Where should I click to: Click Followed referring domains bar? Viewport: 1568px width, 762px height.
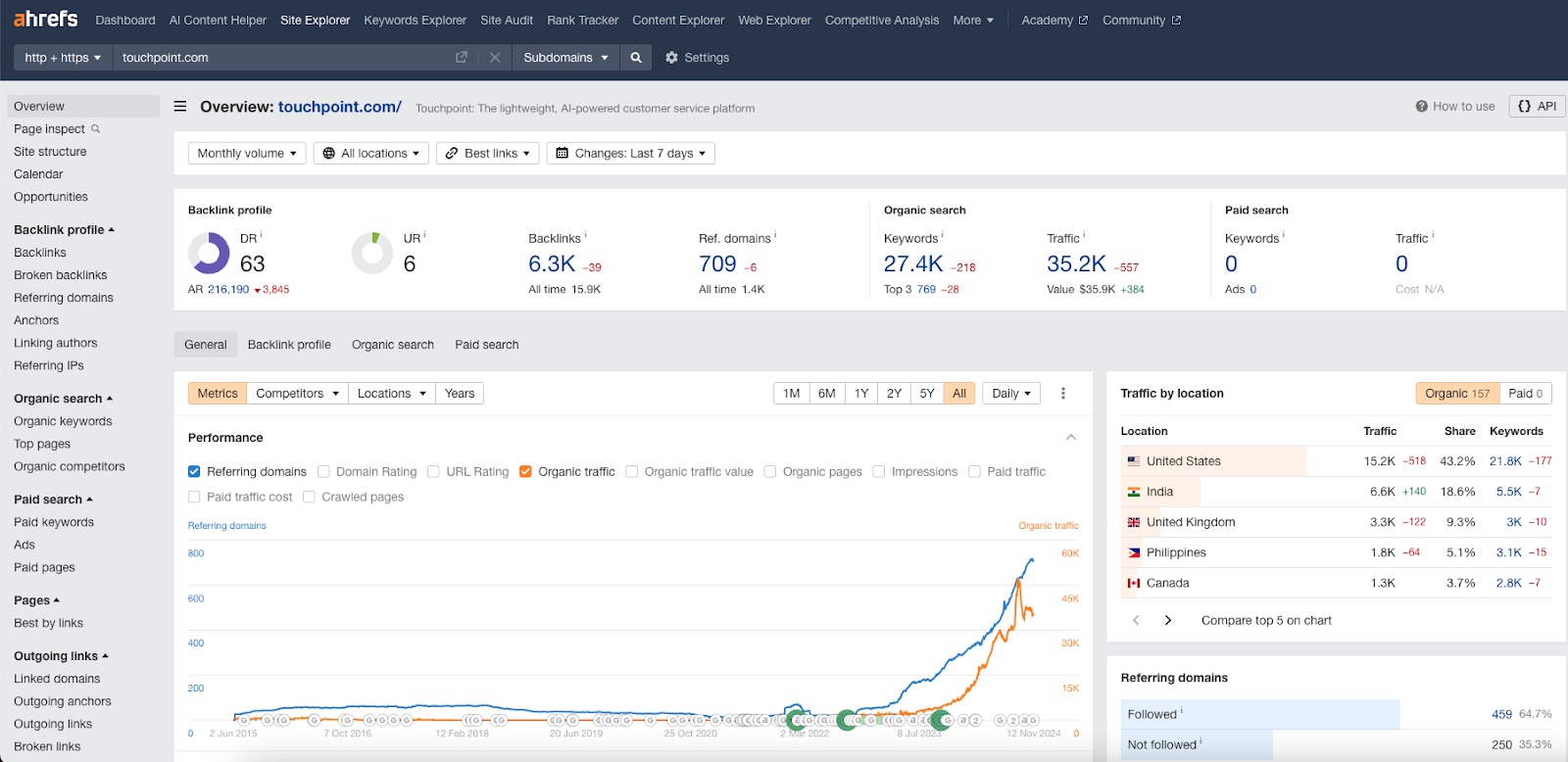(1336, 714)
